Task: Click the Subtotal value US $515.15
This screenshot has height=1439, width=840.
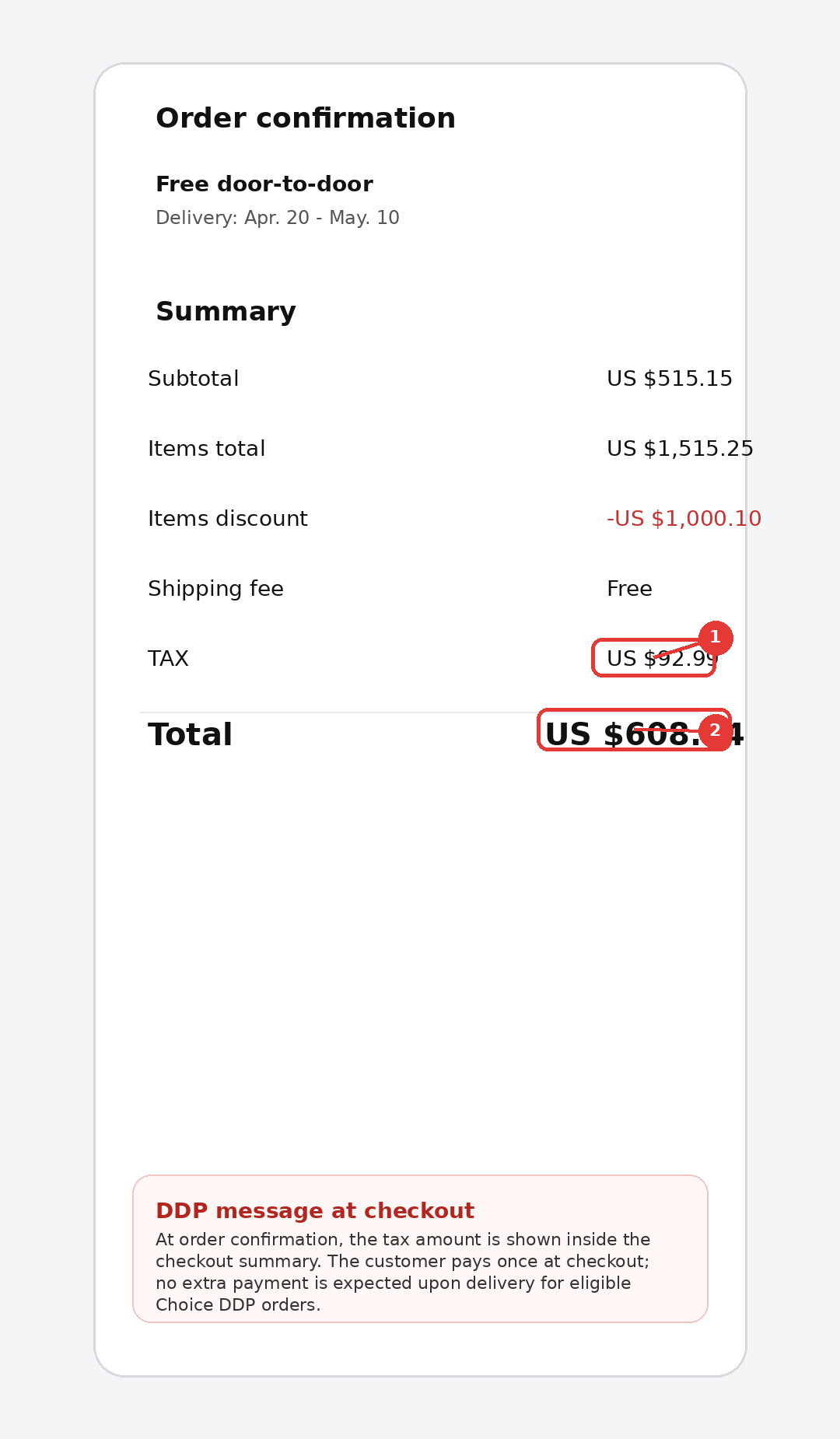Action: (x=670, y=379)
